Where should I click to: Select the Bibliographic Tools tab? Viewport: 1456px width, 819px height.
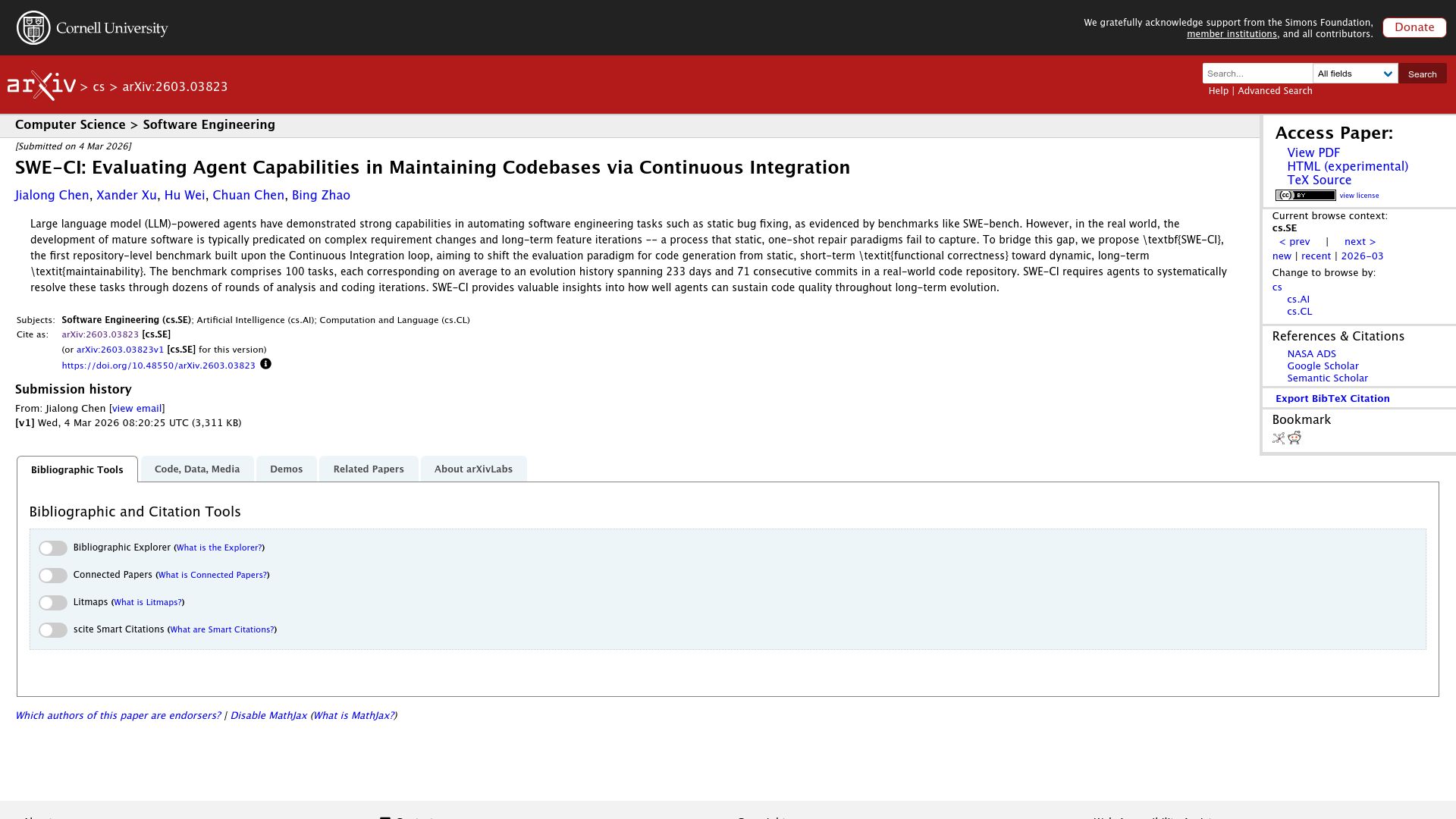77,469
